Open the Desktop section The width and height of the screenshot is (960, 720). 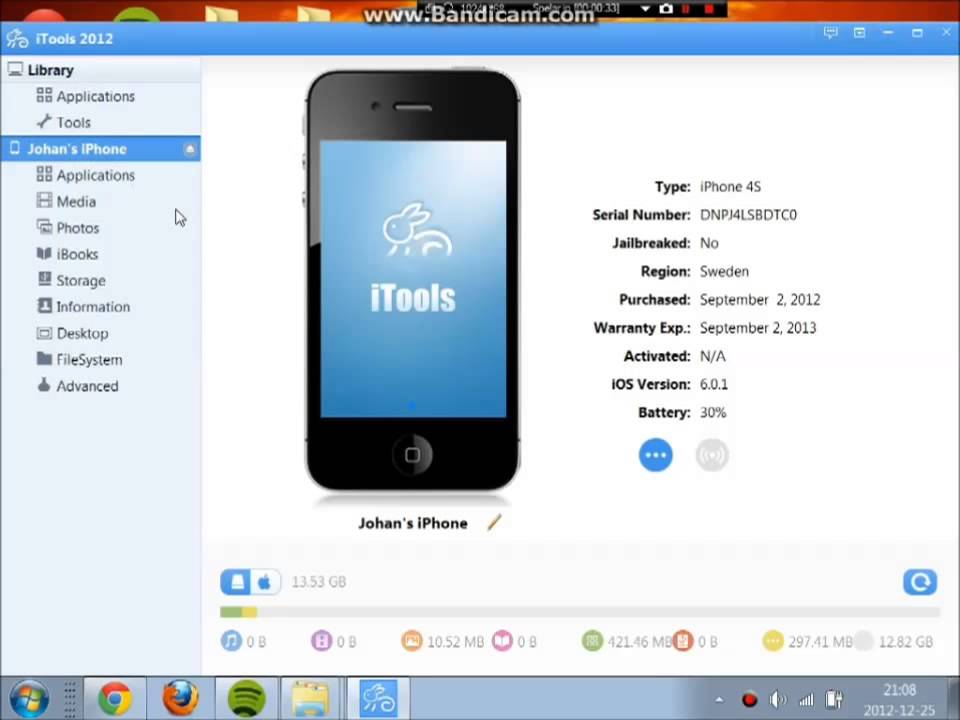coord(72,334)
